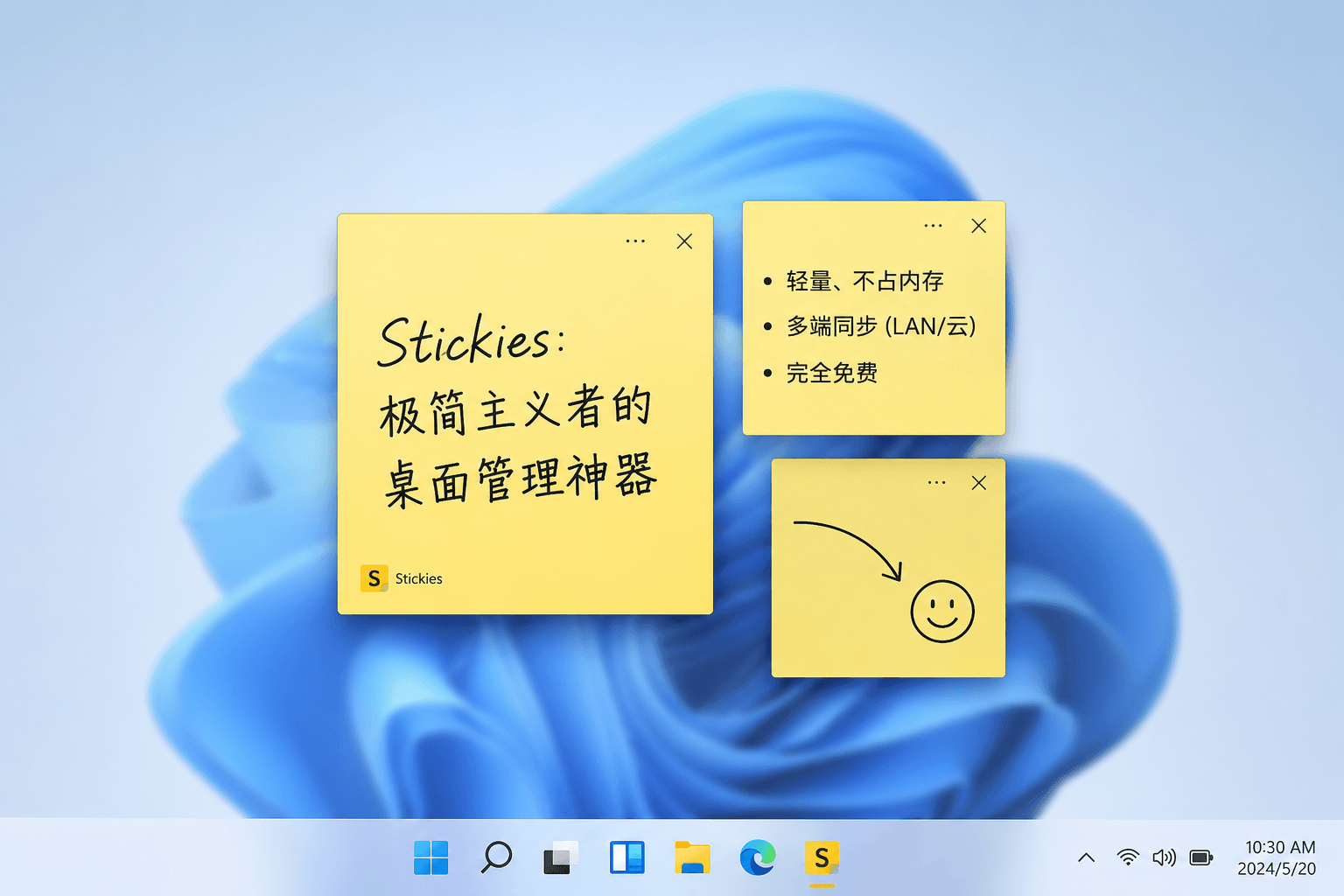Launch Microsoft Edge from the taskbar
This screenshot has width=1344, height=896.
[x=758, y=857]
